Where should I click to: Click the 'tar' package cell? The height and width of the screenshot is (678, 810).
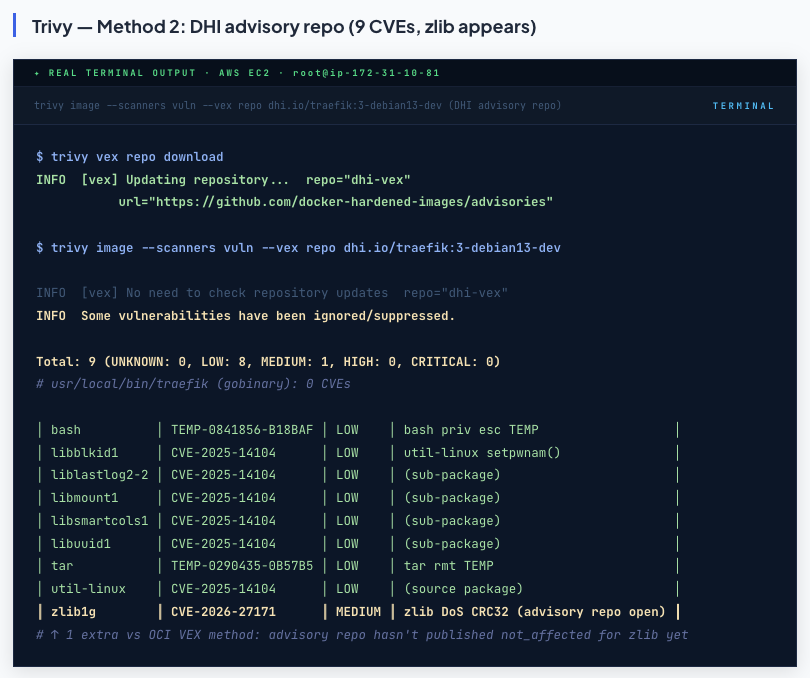point(62,566)
